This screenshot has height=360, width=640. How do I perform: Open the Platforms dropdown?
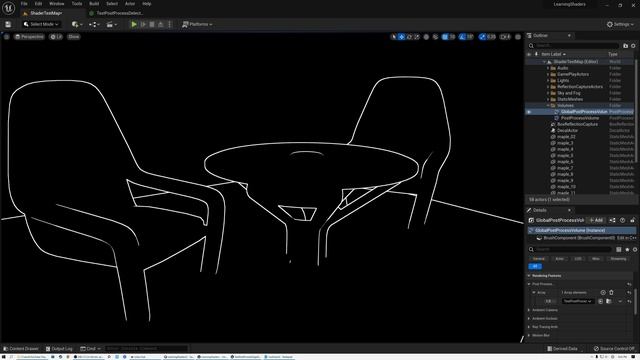(x=197, y=24)
